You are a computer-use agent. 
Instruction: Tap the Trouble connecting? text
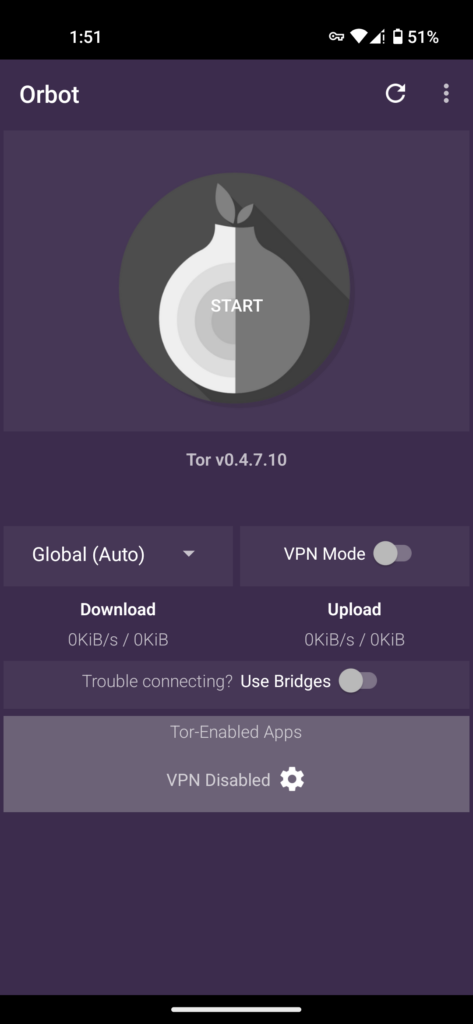pos(157,681)
